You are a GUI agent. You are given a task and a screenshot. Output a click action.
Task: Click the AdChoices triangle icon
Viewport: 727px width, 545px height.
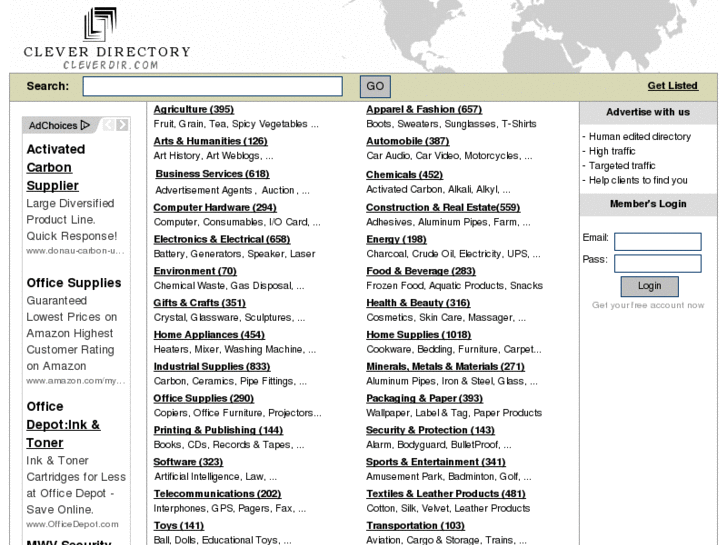pos(85,125)
